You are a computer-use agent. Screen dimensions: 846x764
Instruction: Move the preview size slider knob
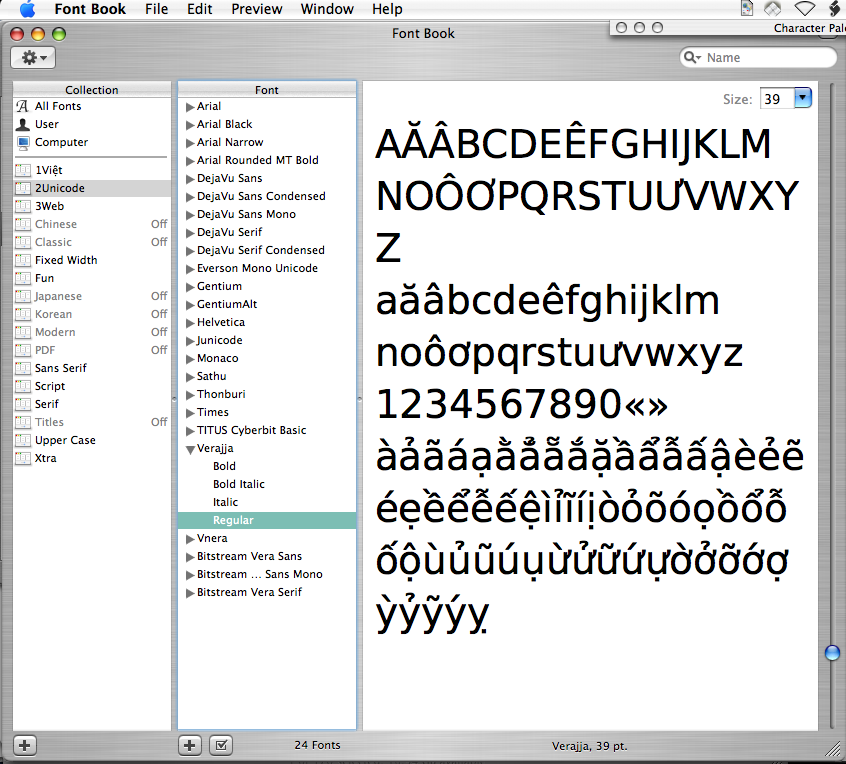[x=833, y=653]
